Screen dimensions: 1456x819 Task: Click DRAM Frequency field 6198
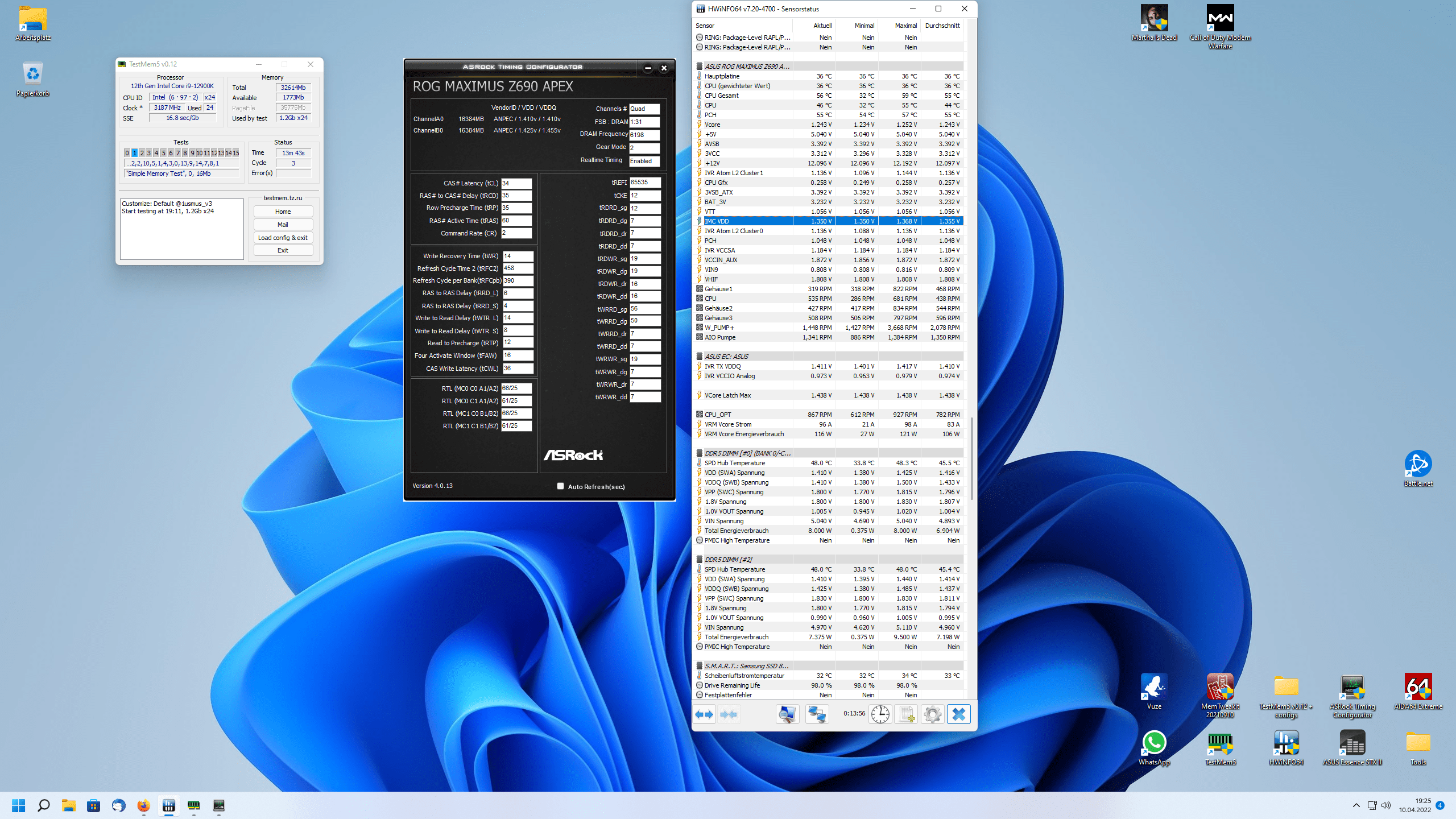[644, 135]
